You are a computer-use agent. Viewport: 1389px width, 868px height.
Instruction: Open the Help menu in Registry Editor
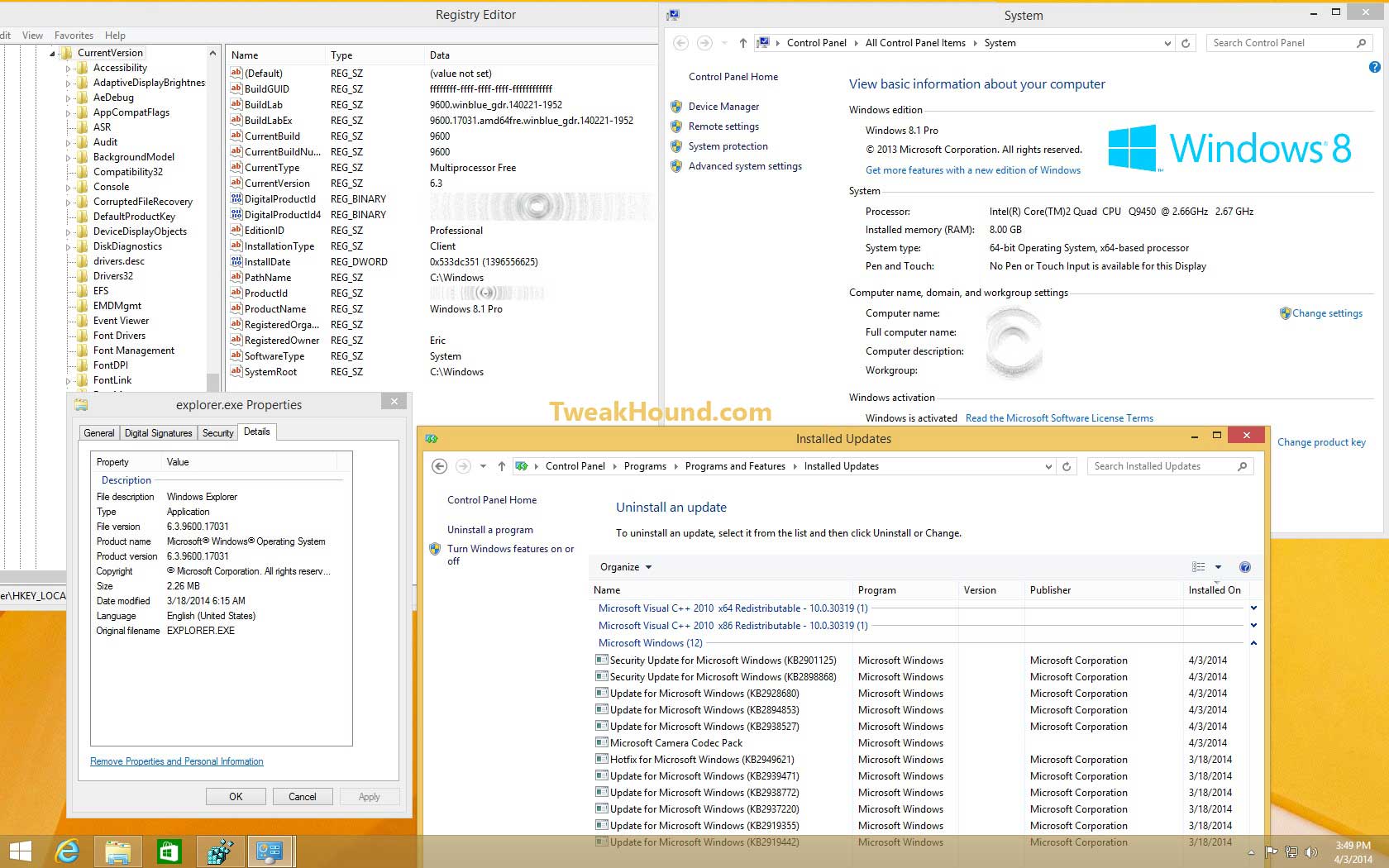115,36
